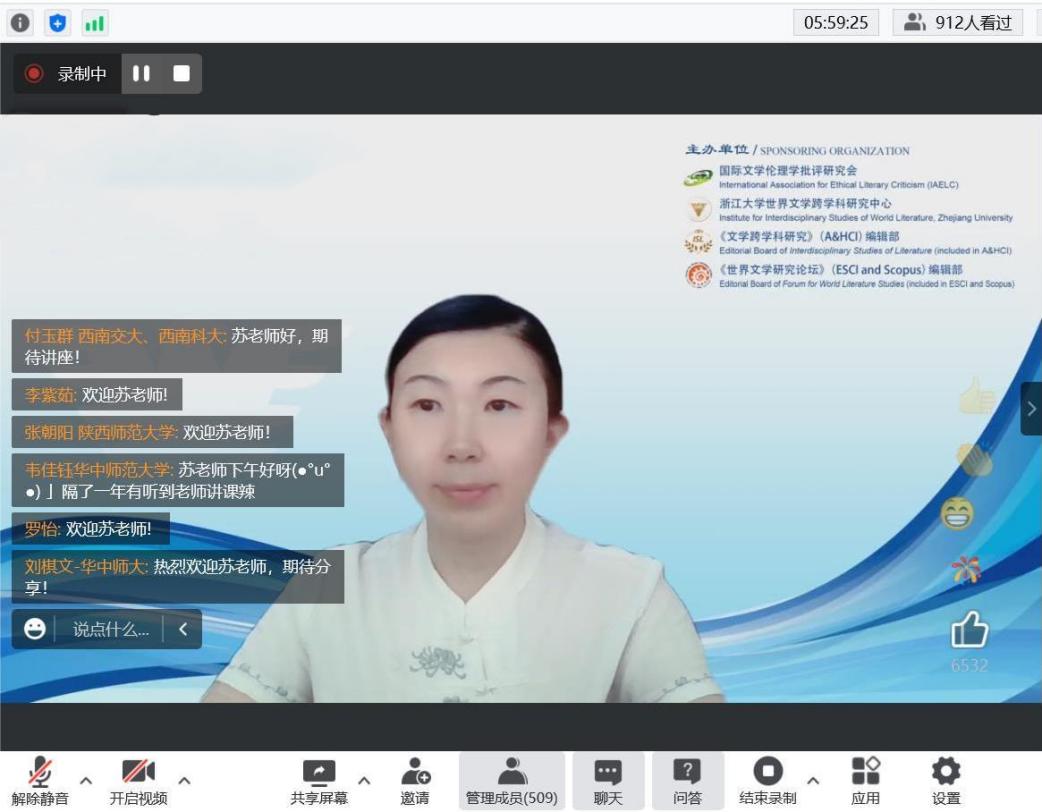The image size is (1042, 812).
Task: Click 国际文学伦理学批评研究会 sponsor line
Action: pyautogui.click(x=821, y=177)
